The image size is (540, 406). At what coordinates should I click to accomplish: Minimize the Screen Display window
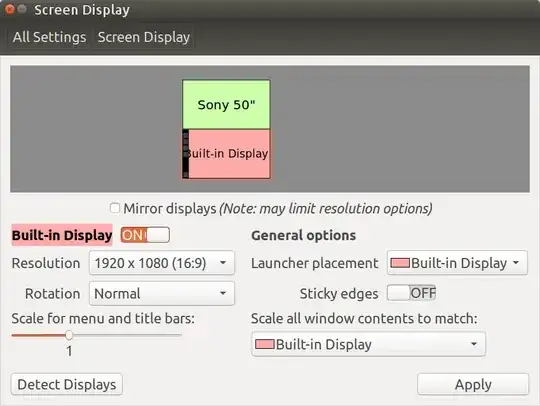pos(22,9)
